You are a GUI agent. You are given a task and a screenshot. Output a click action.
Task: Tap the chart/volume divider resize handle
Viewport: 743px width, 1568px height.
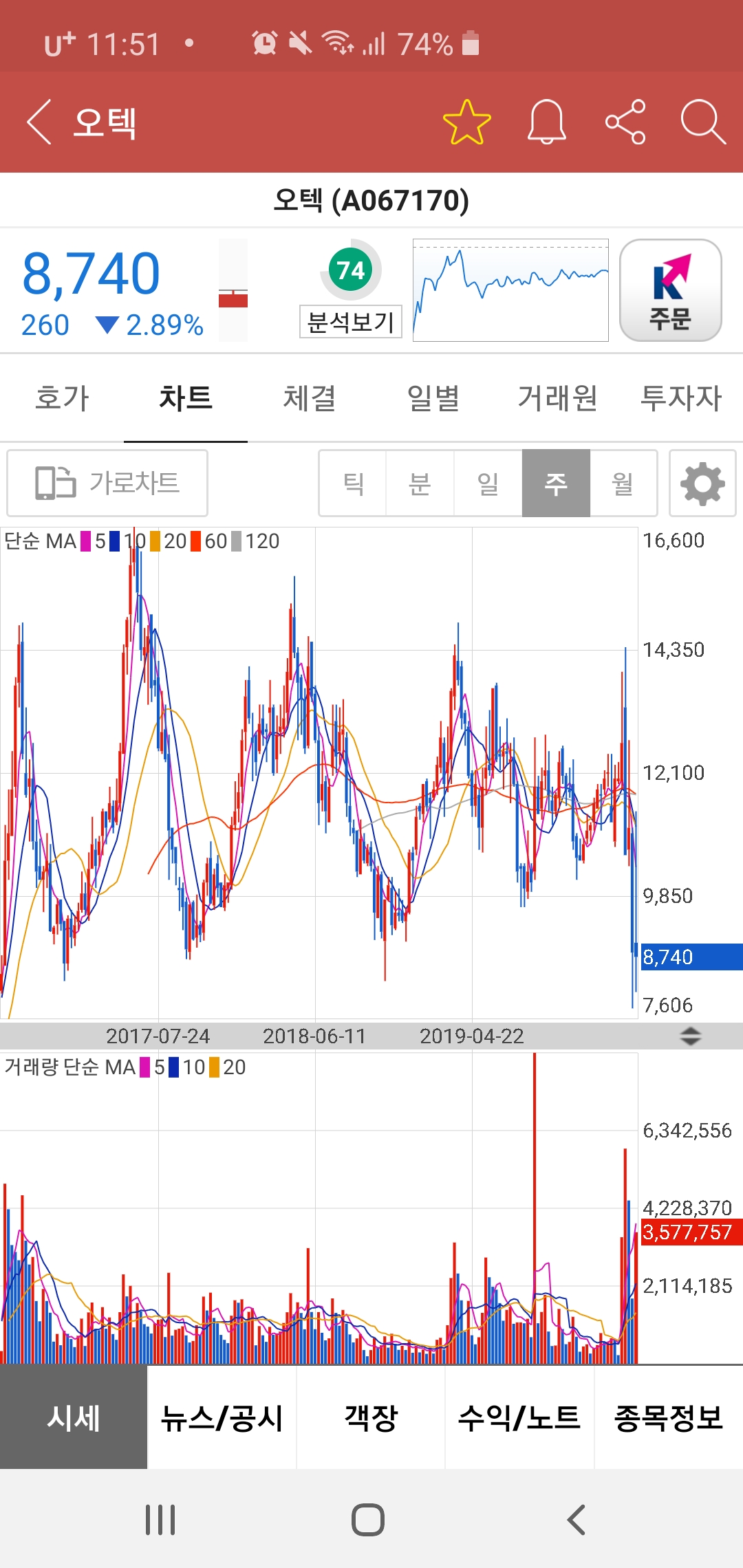(x=690, y=1036)
